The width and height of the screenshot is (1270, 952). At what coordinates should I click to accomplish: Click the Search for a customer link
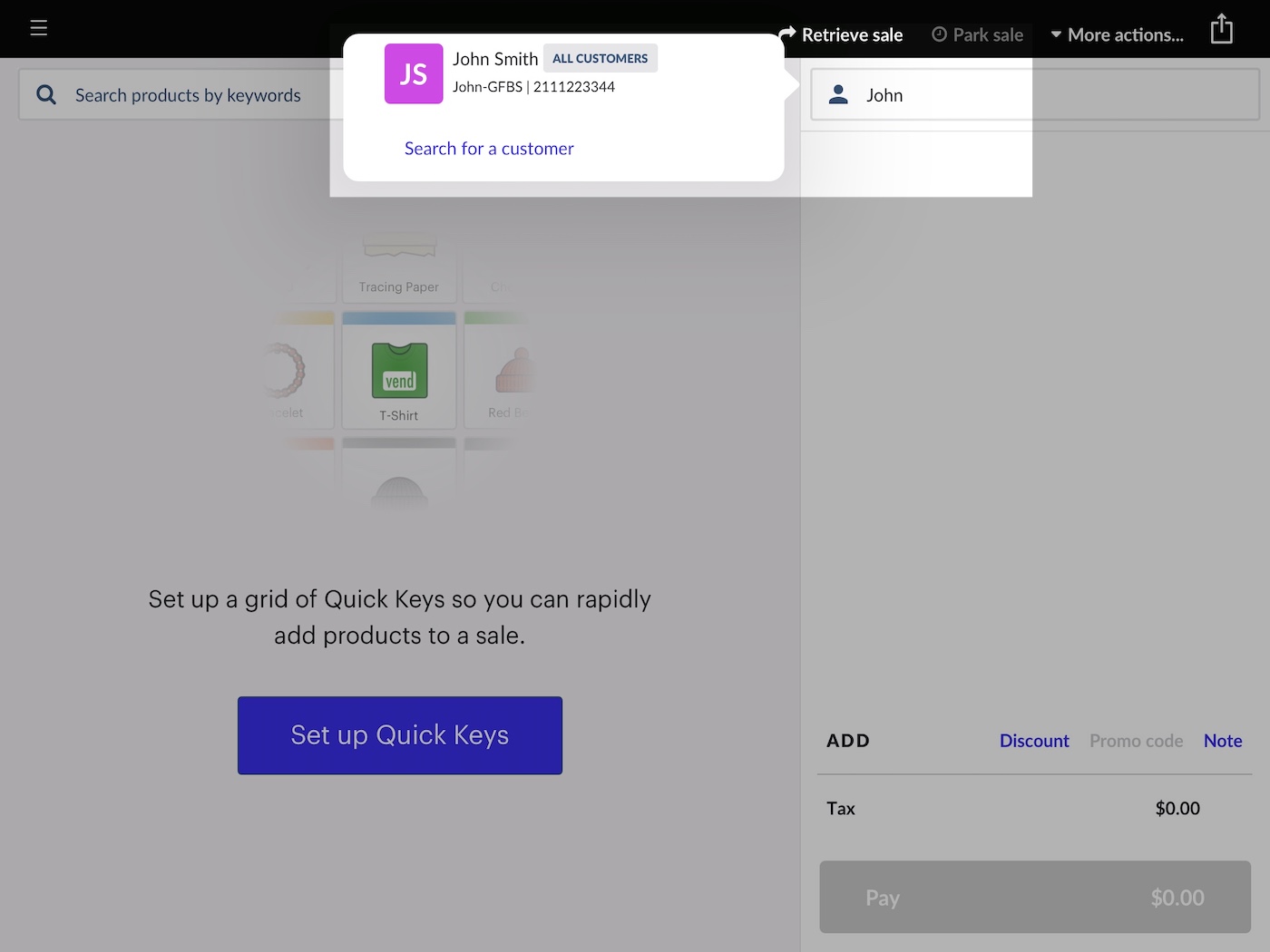489,149
